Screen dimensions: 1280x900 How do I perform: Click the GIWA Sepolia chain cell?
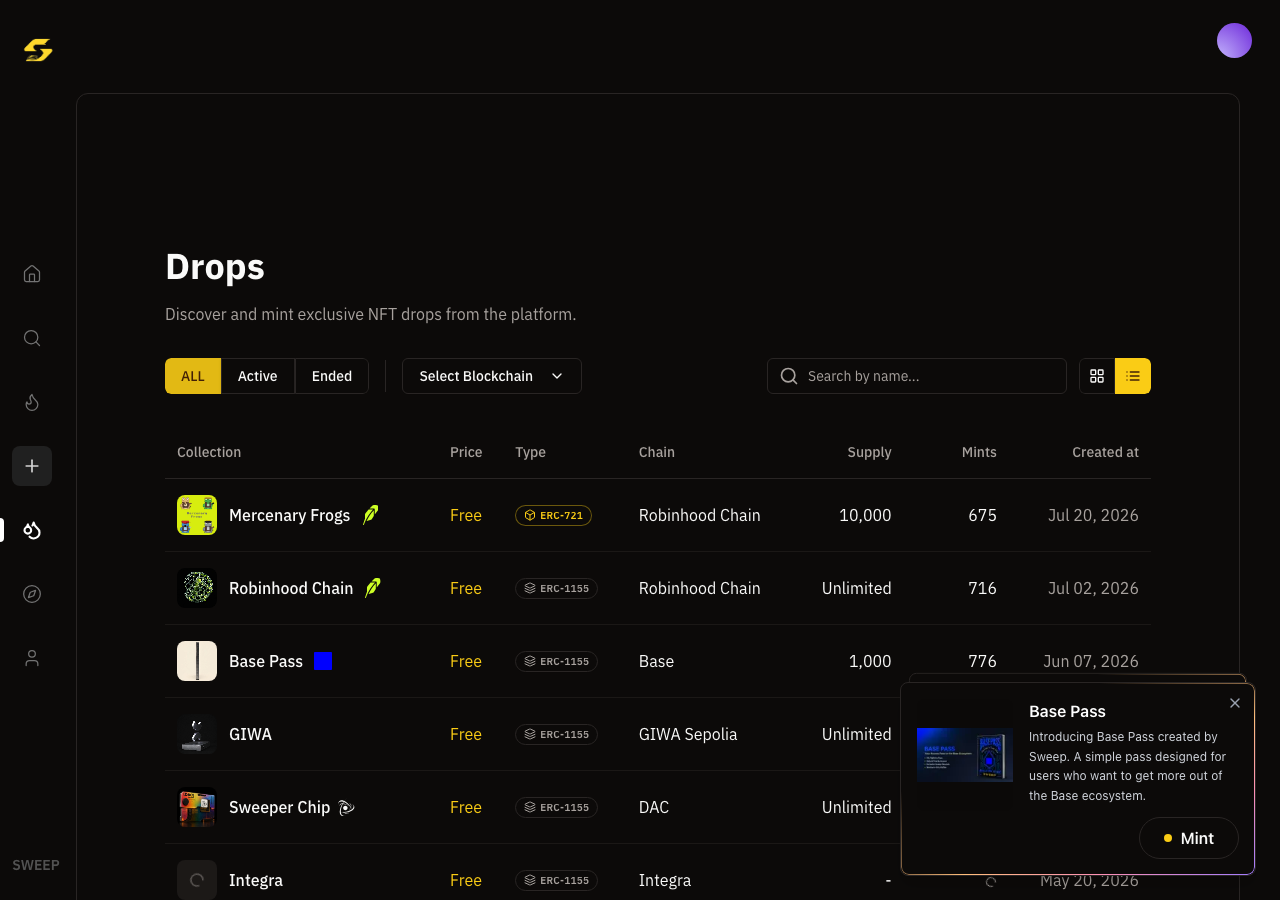pos(688,734)
